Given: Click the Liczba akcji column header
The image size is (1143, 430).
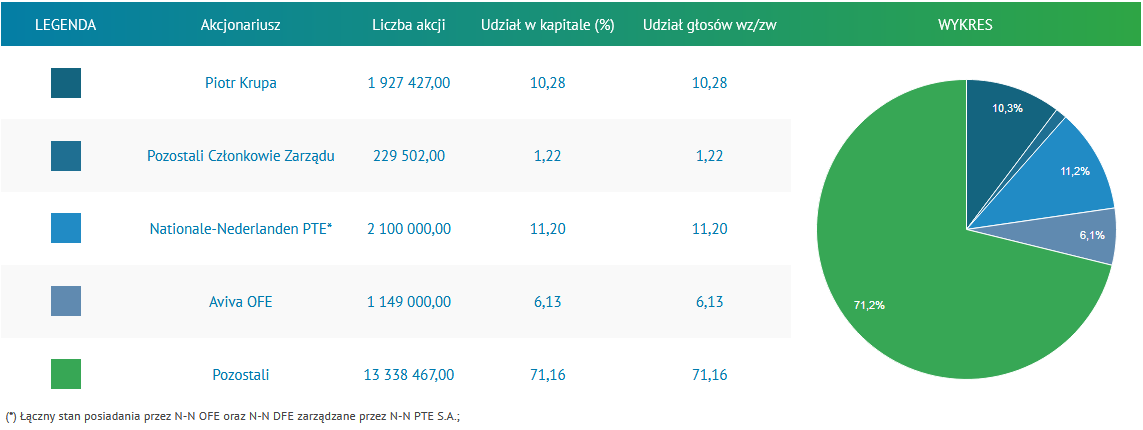Looking at the screenshot, I should point(409,25).
